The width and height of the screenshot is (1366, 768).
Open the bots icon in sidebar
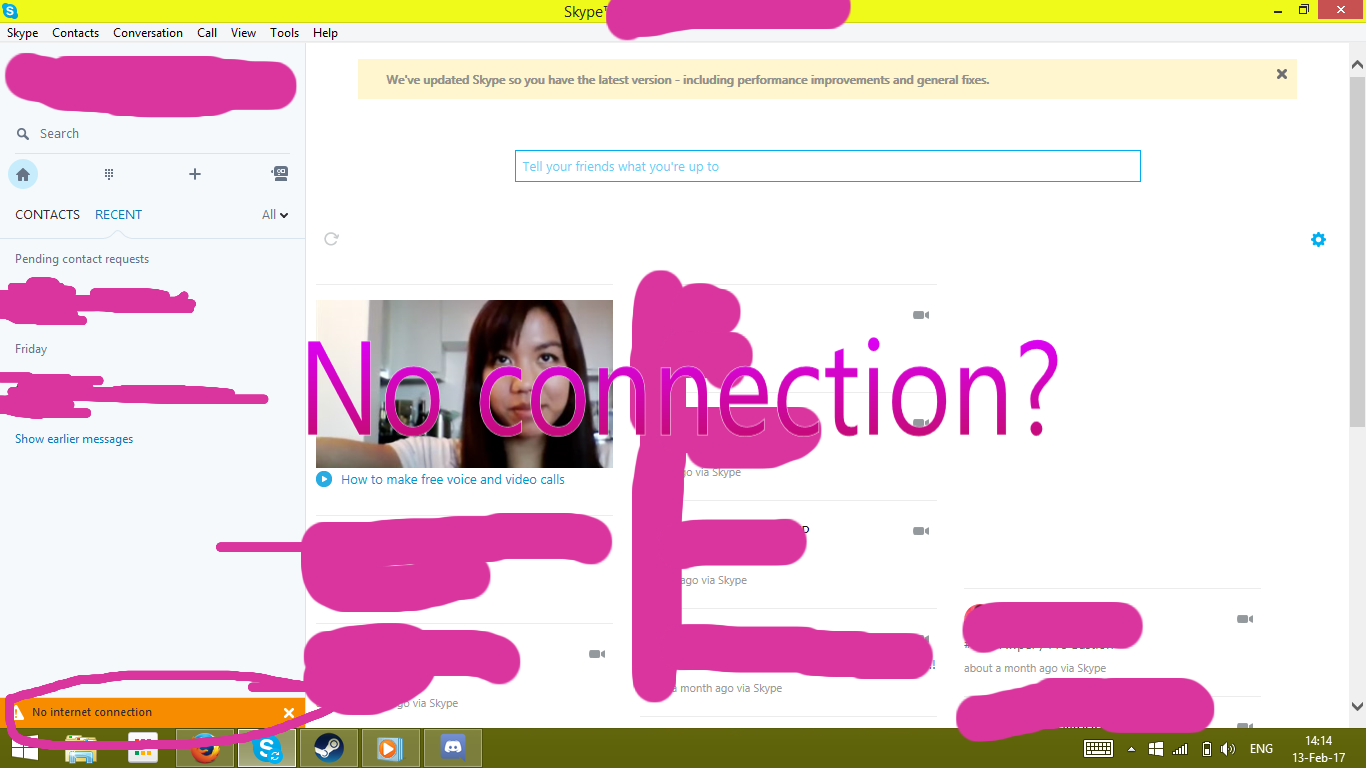tap(280, 173)
